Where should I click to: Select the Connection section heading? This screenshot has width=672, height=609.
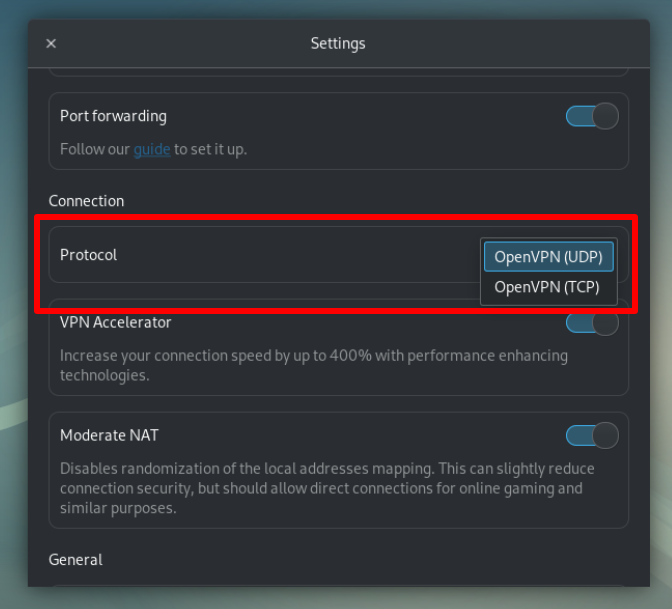point(86,201)
